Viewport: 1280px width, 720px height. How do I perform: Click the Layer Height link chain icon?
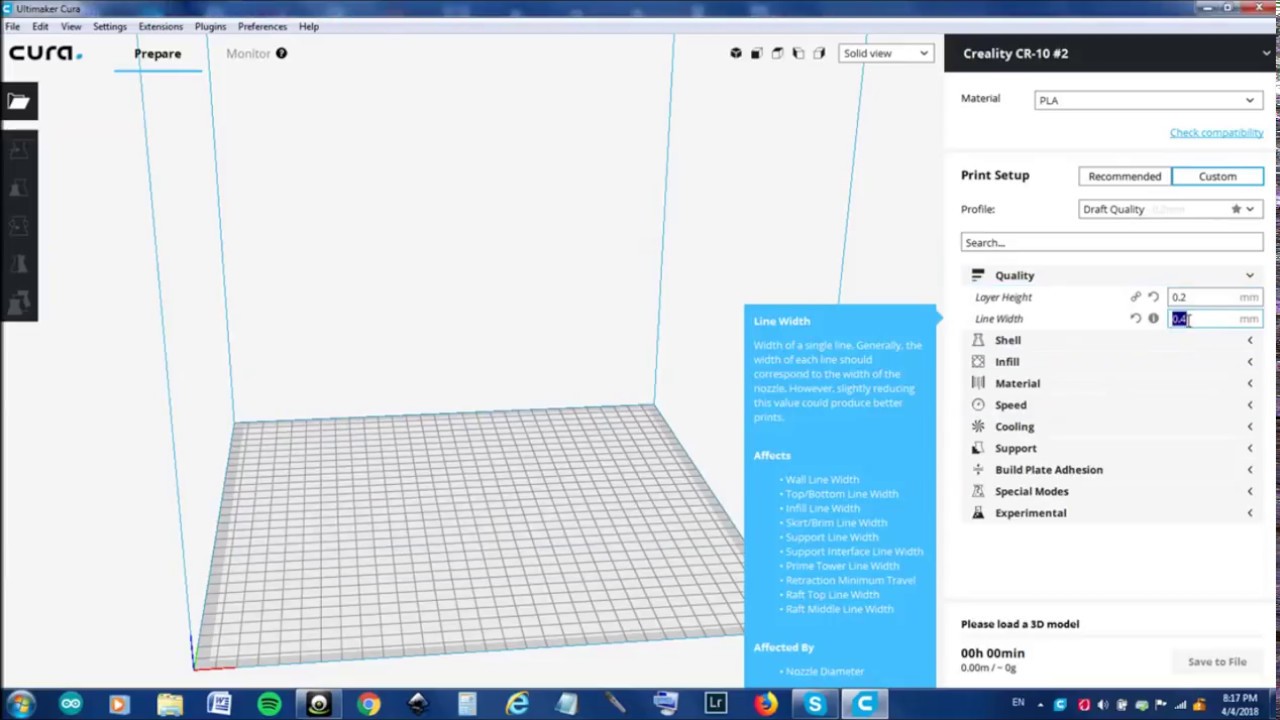[1135, 297]
